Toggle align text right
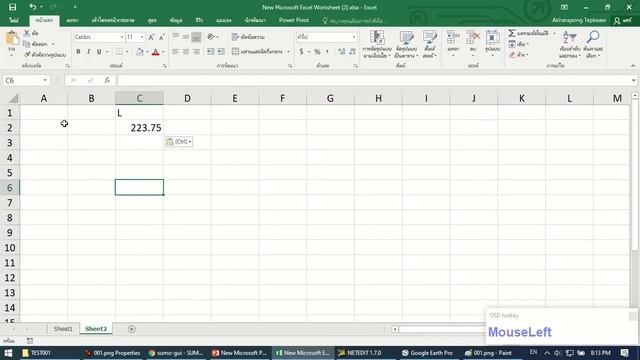This screenshot has height=360, width=640. [196, 52]
